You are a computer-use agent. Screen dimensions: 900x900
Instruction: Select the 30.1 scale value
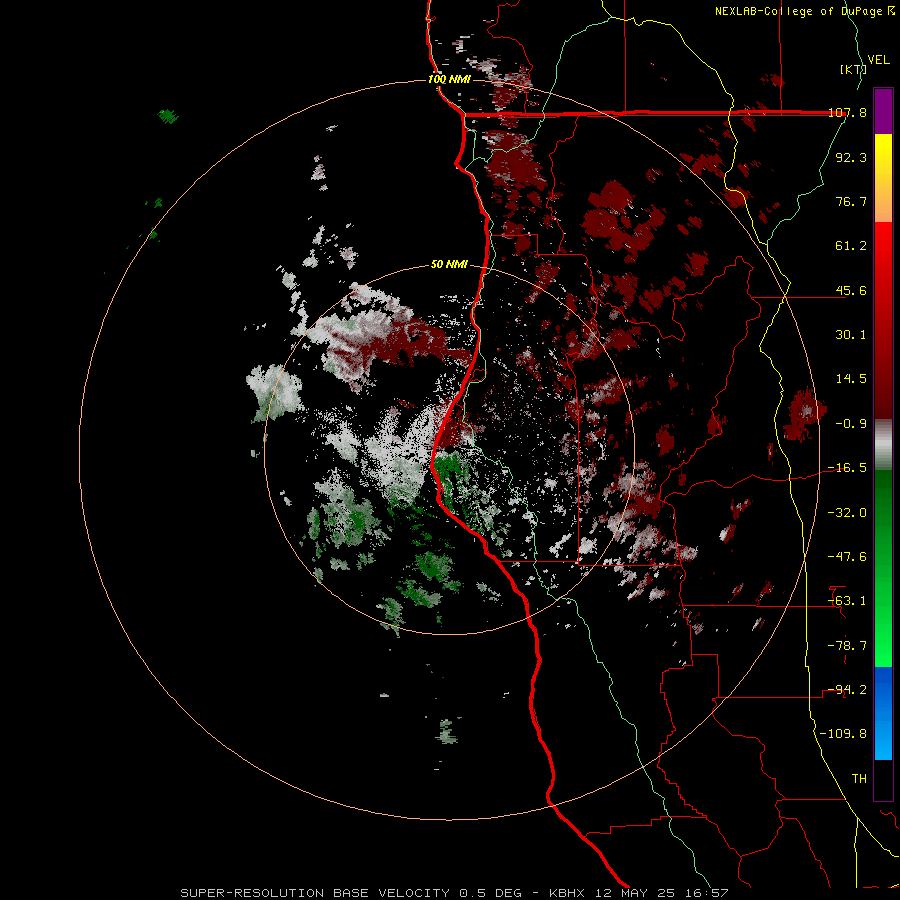pyautogui.click(x=851, y=335)
